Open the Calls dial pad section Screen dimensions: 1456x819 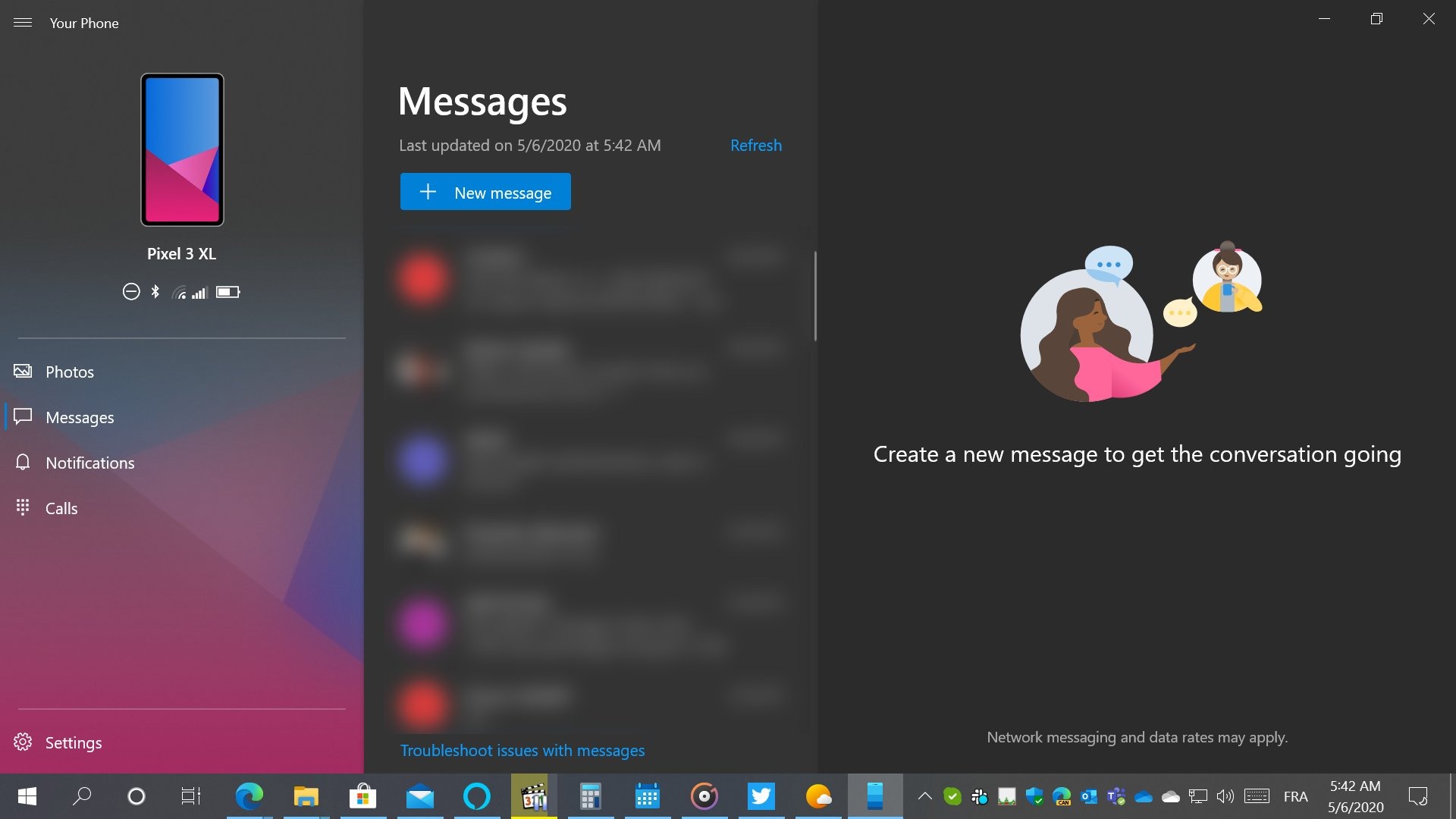[61, 508]
